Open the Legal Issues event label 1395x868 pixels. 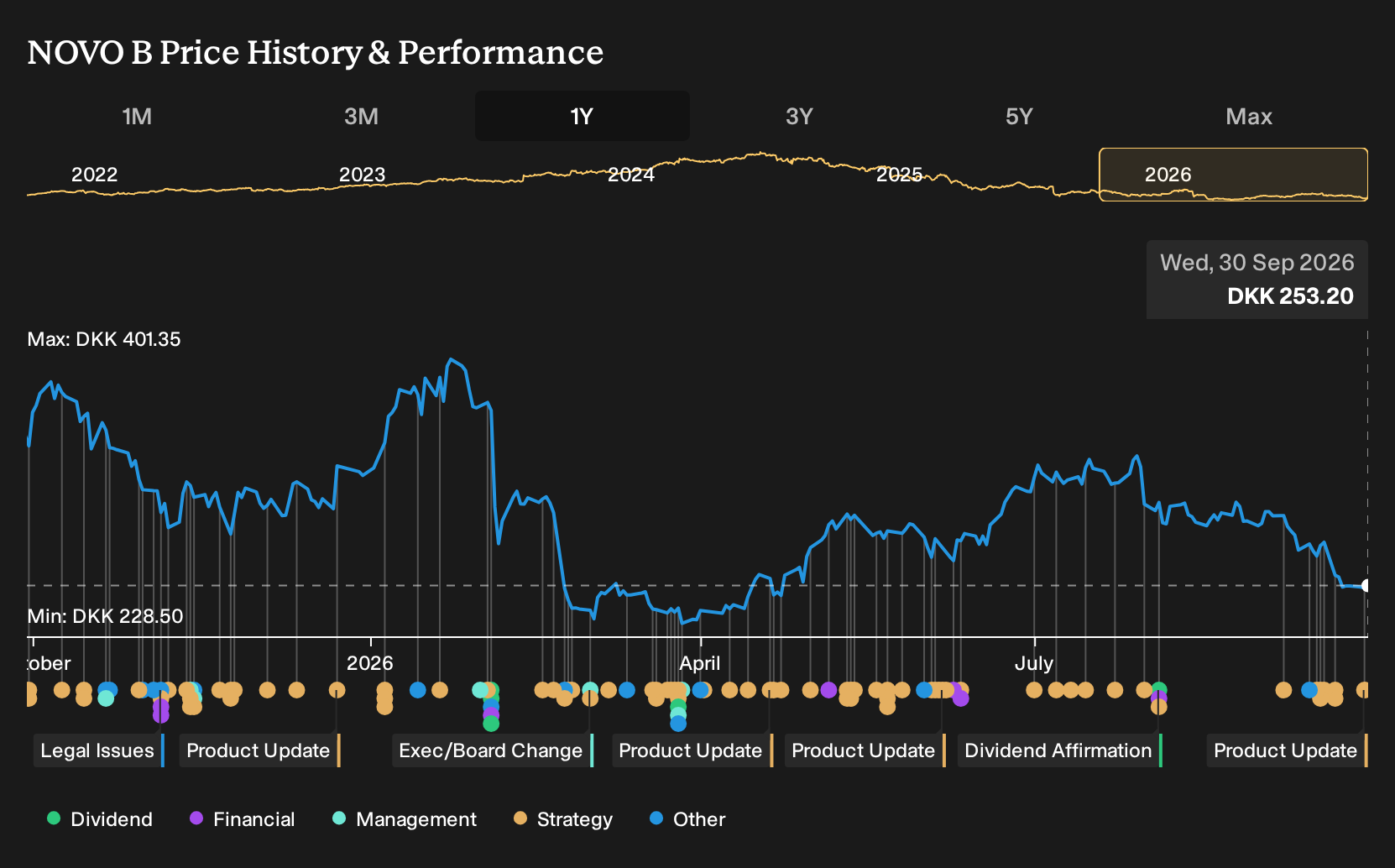tap(99, 750)
